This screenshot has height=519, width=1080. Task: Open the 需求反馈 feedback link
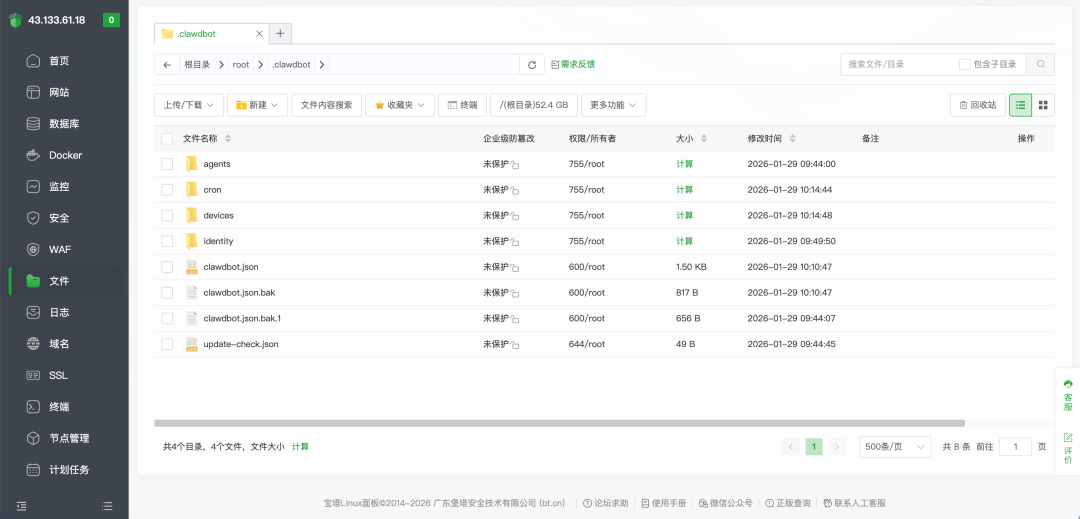point(573,64)
